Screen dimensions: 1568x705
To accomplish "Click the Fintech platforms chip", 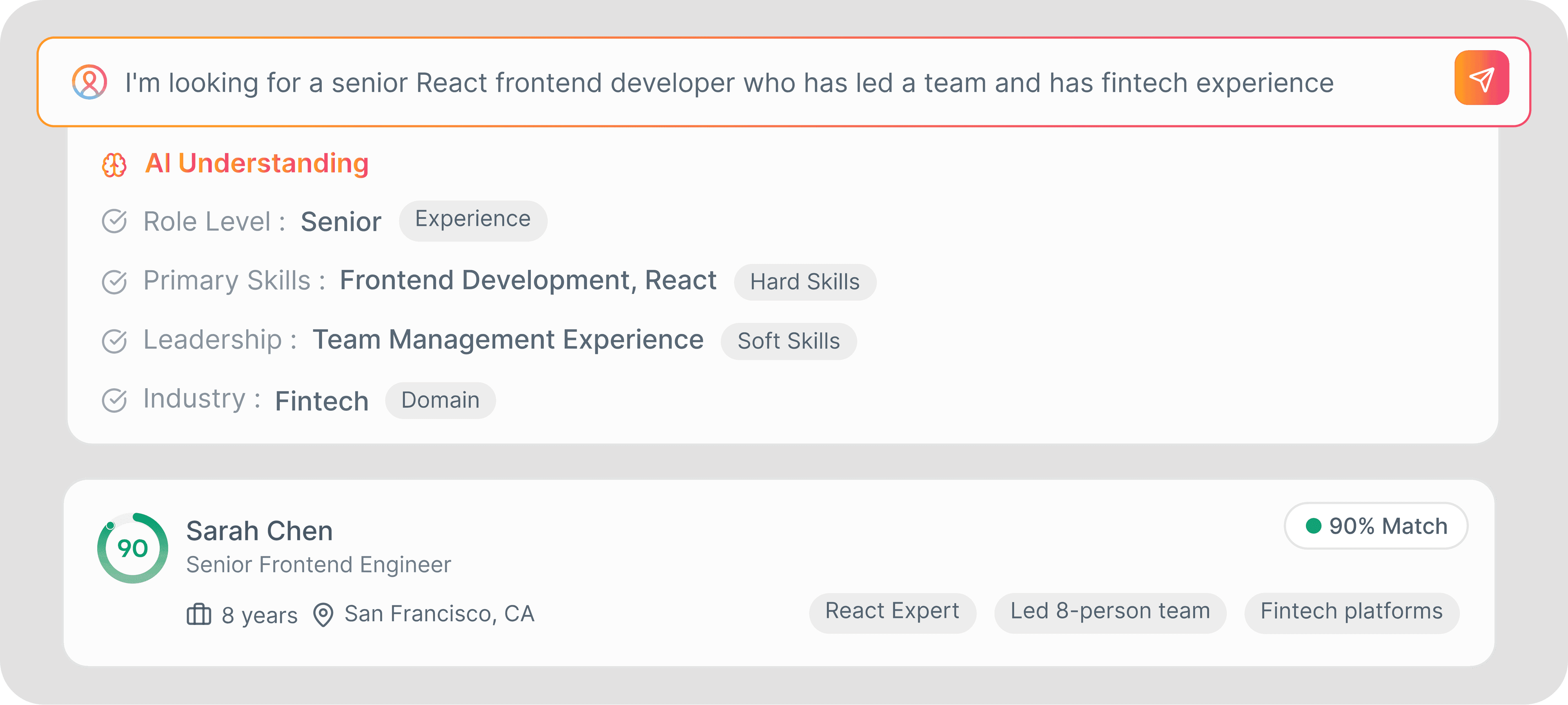I will coord(1351,612).
